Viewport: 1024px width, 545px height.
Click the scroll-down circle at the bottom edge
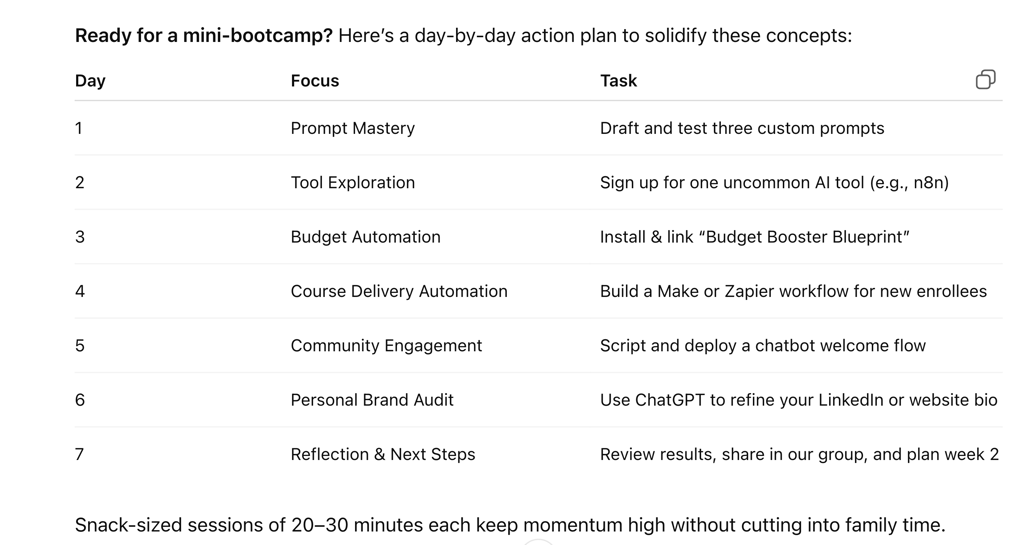538,542
